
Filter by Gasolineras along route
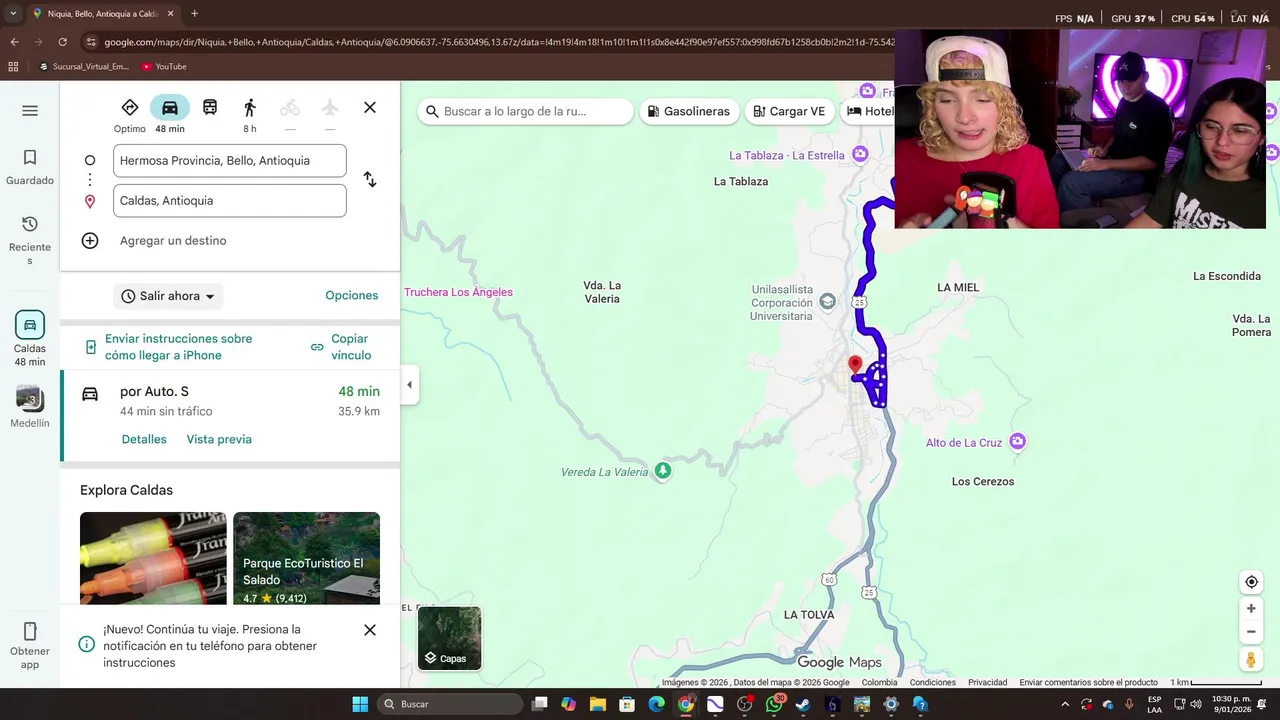click(689, 111)
